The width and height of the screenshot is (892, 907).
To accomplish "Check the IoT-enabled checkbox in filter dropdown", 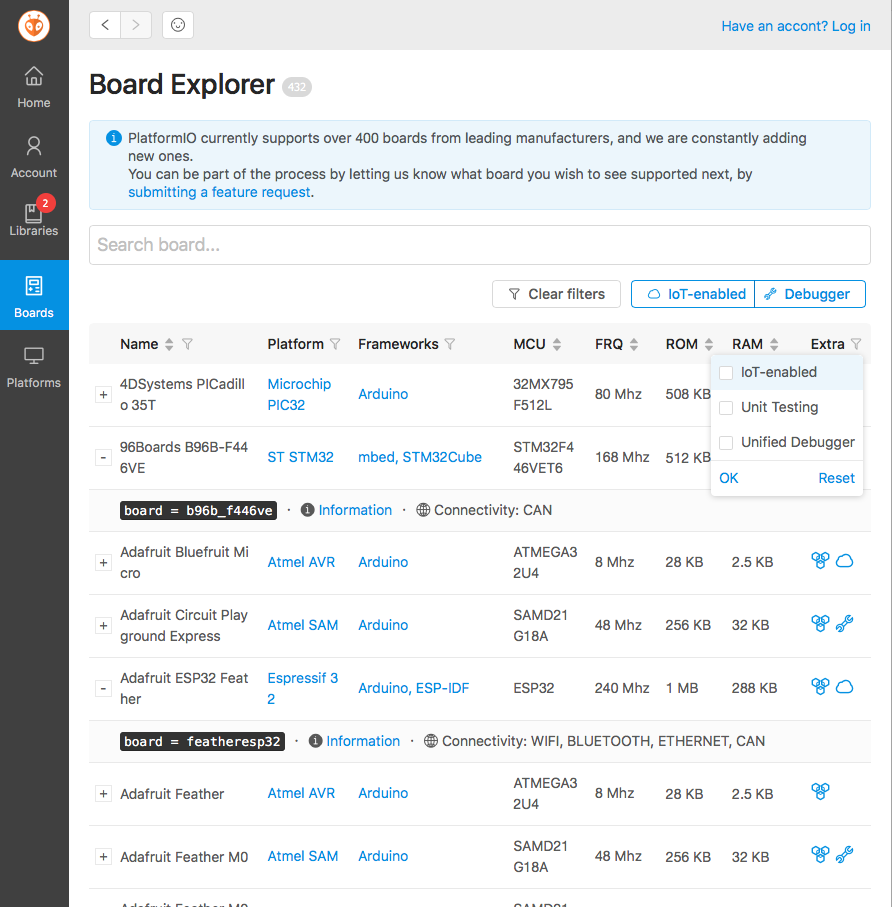I will 726,373.
